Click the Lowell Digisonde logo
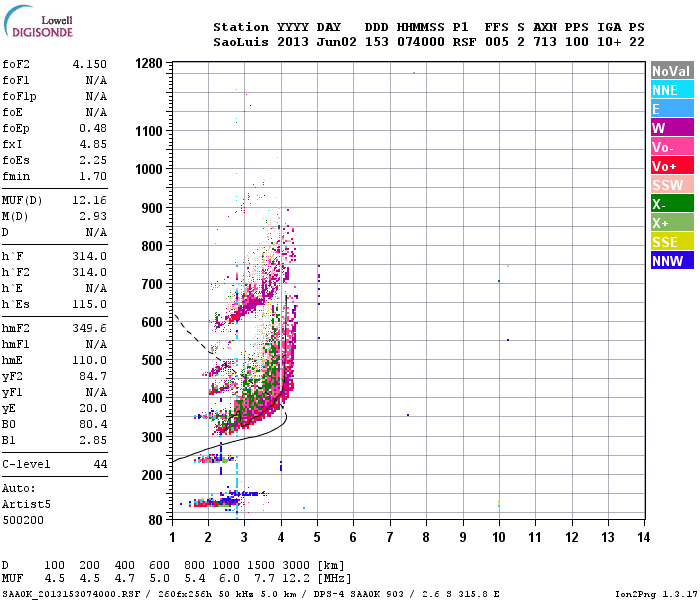Viewport: 700px width, 600px height. pyautogui.click(x=38, y=21)
